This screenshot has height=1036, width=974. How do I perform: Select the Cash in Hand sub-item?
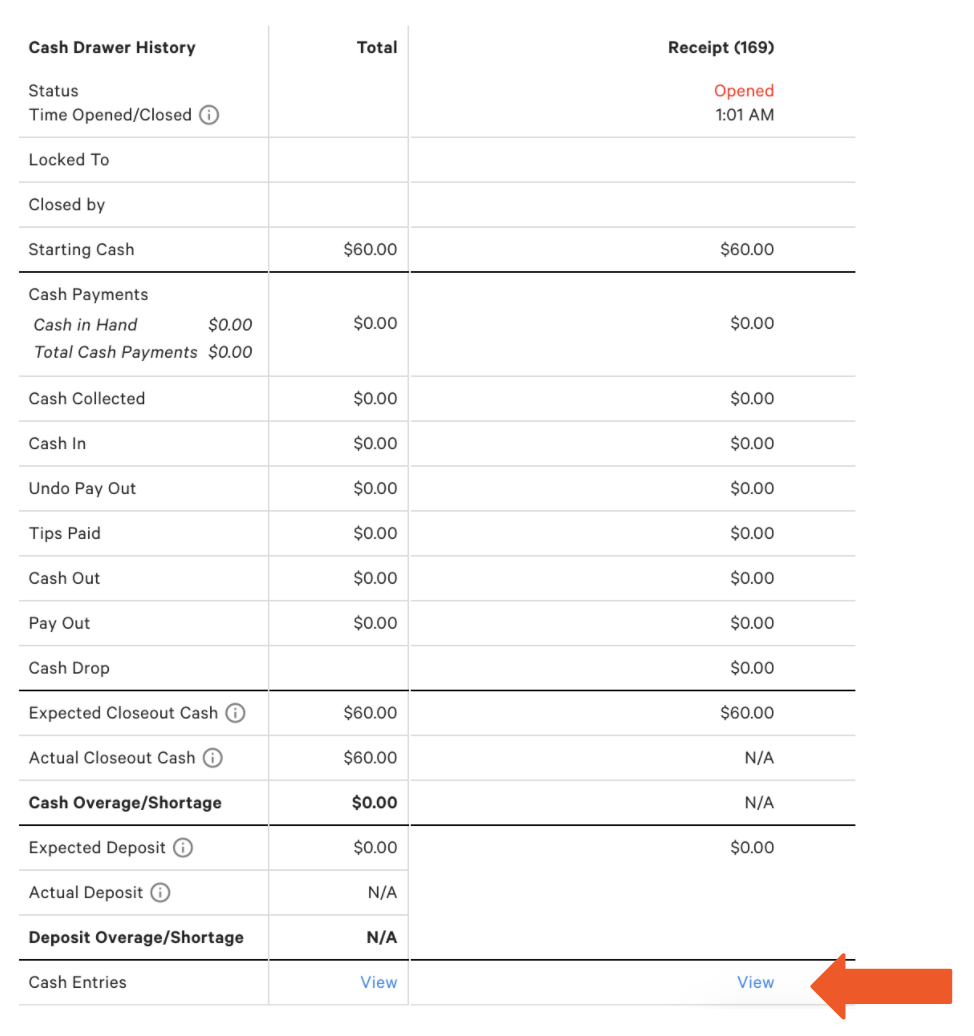(x=85, y=324)
